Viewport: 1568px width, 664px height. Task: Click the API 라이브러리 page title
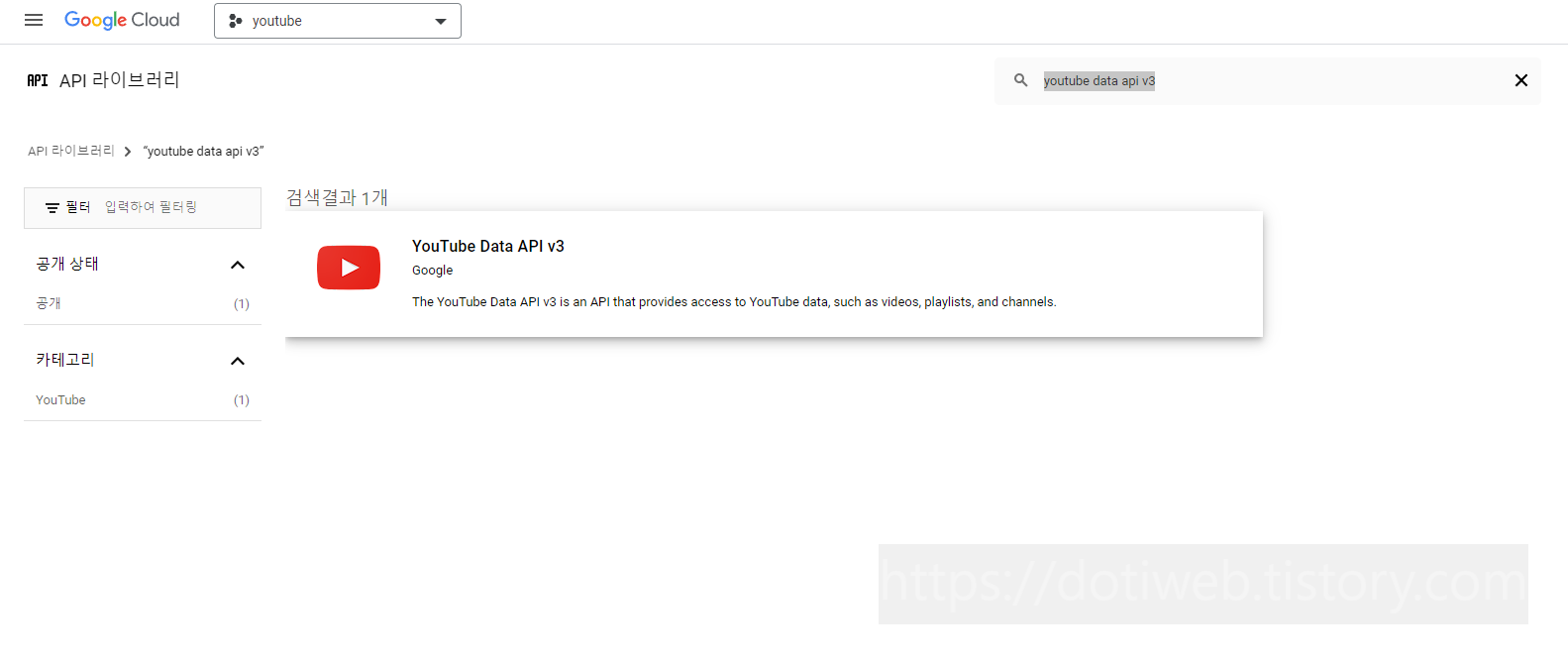[x=120, y=80]
